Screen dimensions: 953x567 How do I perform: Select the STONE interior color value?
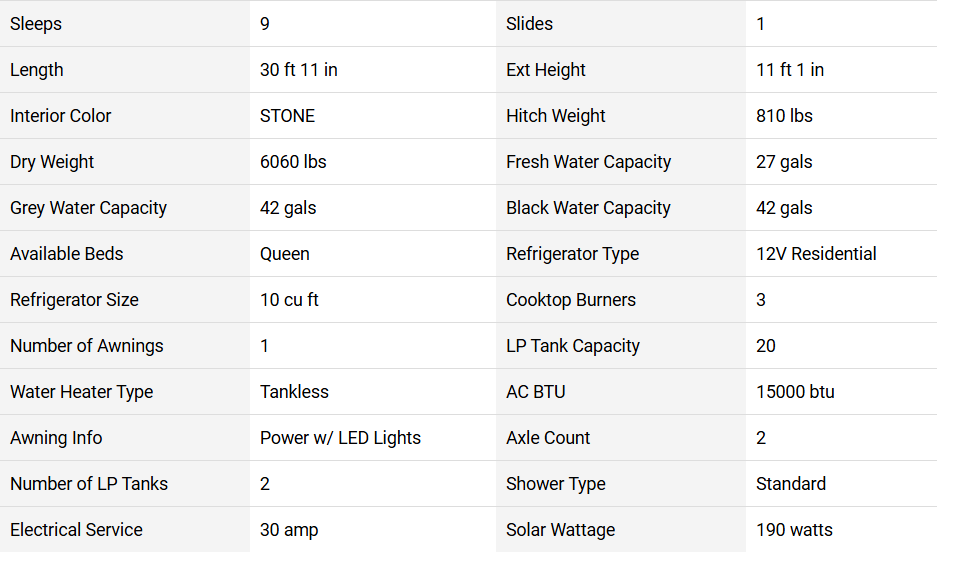coord(287,116)
